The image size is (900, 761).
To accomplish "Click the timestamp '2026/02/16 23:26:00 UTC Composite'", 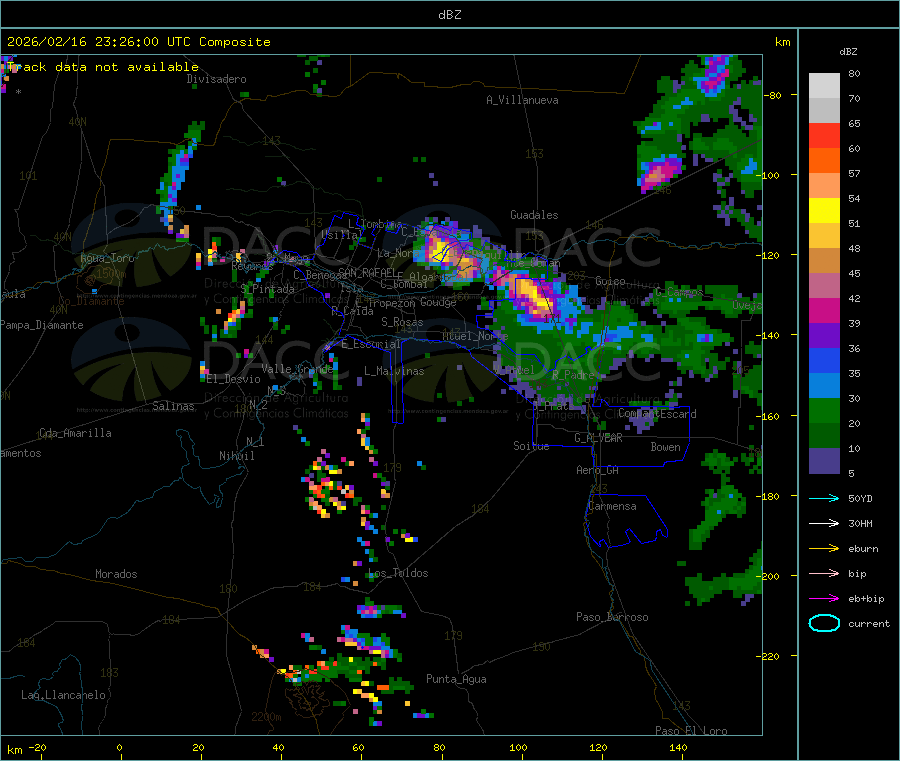I will [x=138, y=42].
